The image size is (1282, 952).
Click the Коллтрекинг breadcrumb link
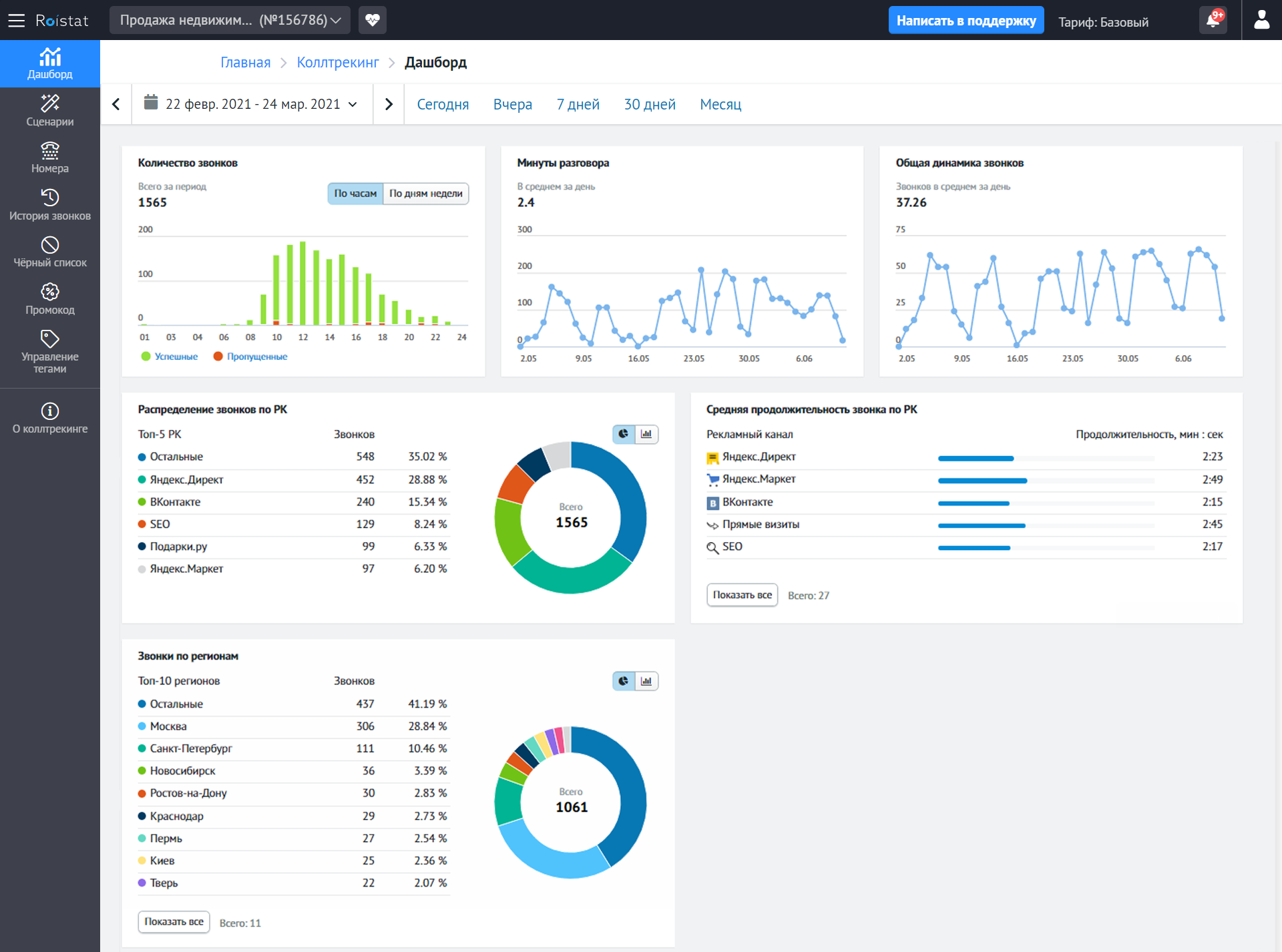click(x=337, y=62)
